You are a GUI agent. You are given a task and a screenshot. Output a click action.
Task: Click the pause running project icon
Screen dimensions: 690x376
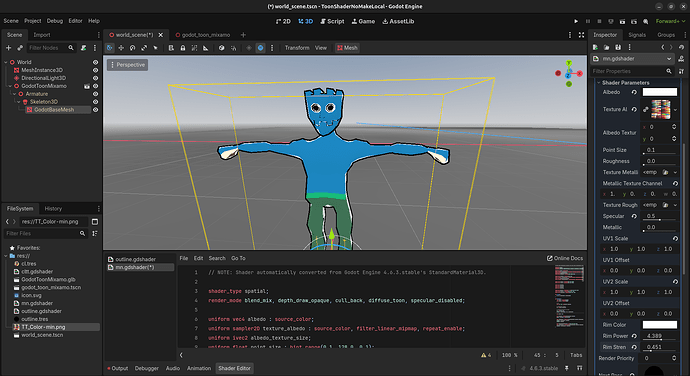point(587,21)
